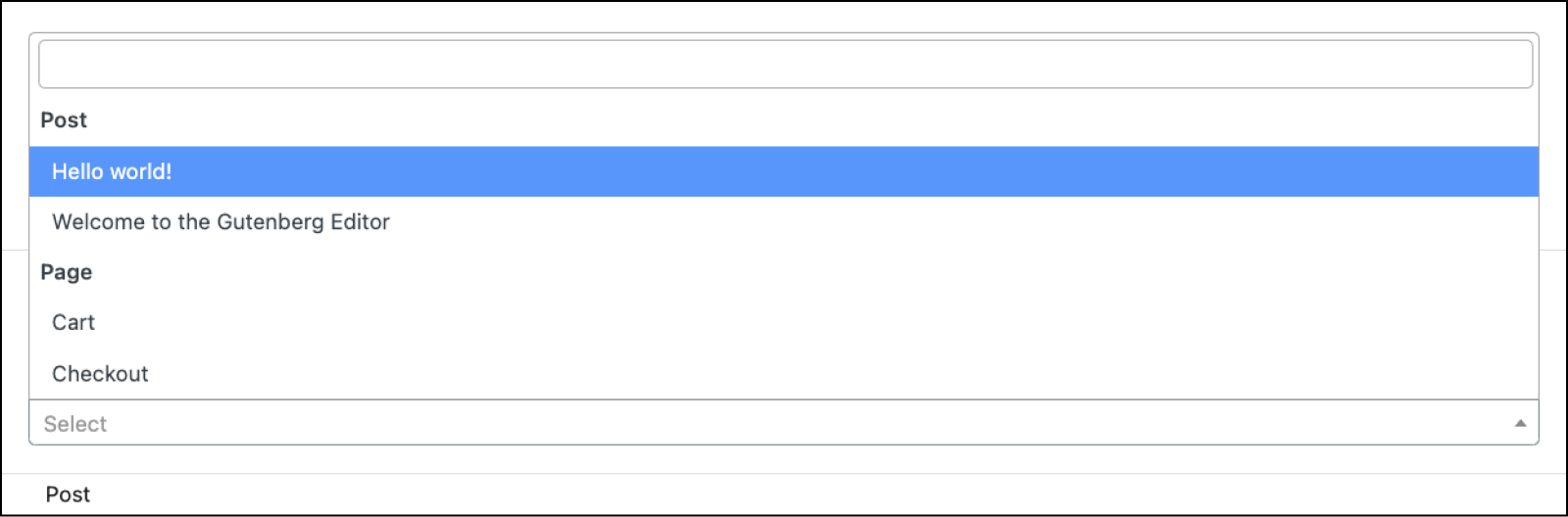Collapse the dropdown using the arrow icon
Image resolution: width=1568 pixels, height=517 pixels.
click(1520, 424)
